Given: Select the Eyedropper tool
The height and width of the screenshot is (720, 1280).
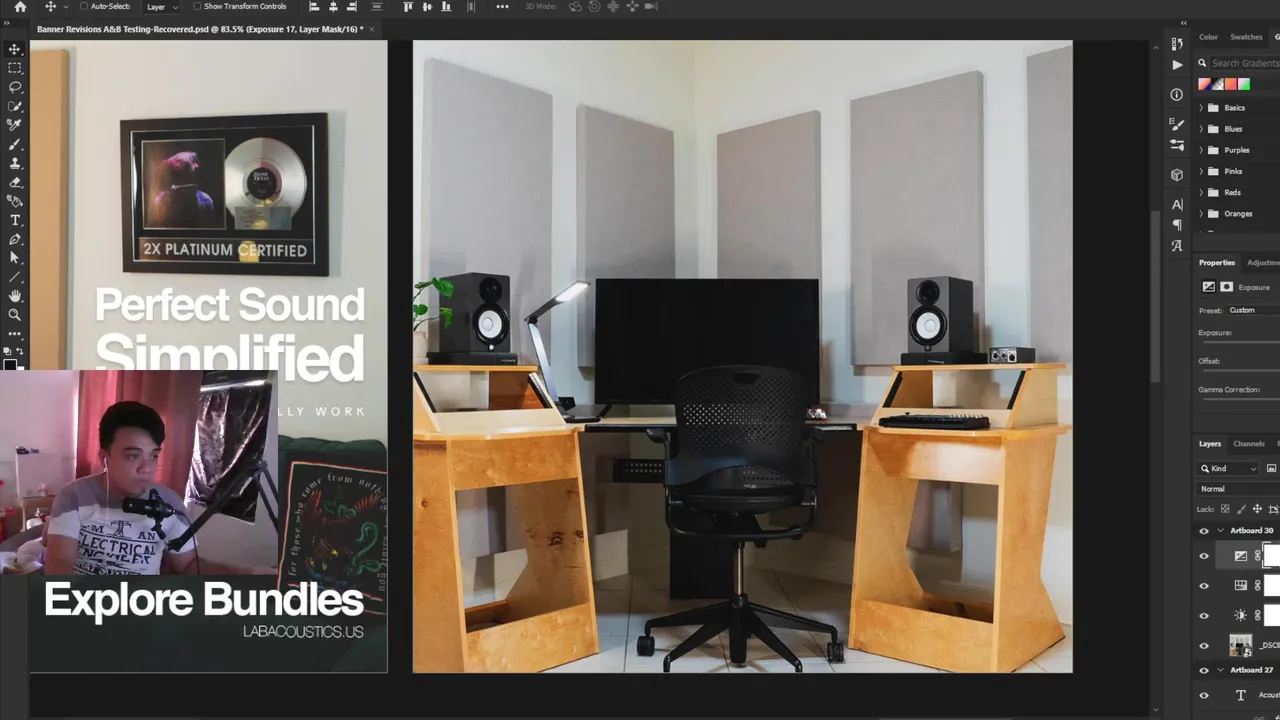Looking at the screenshot, I should pos(15,125).
